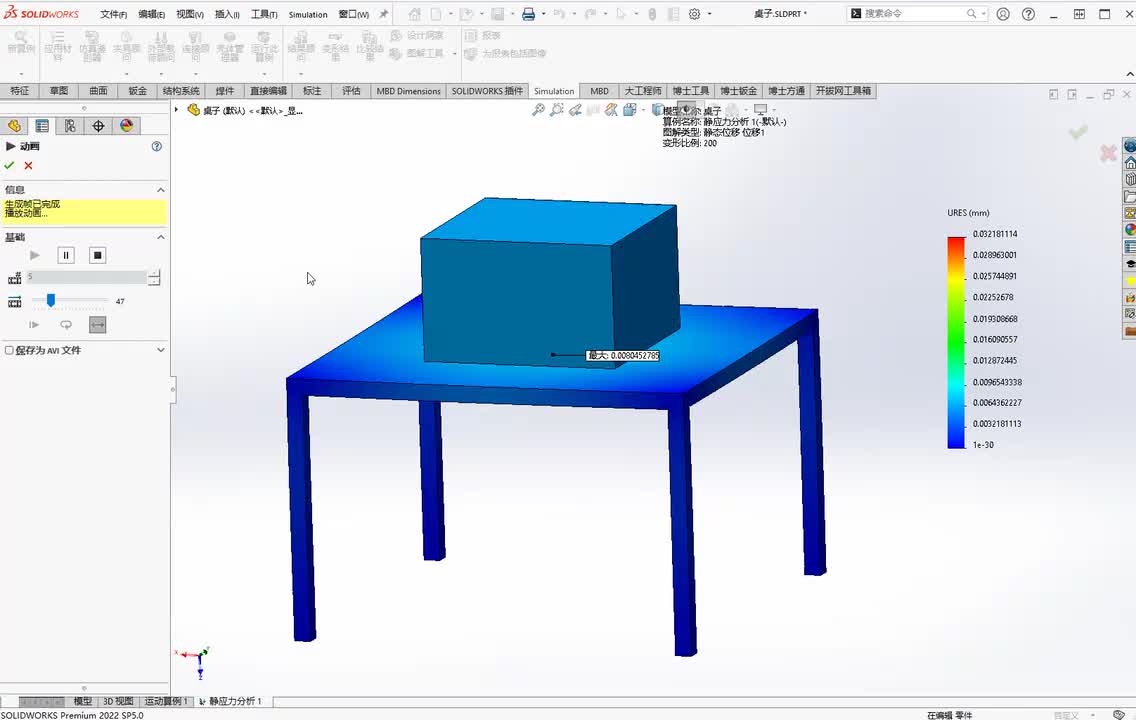Viewport: 1136px width, 720px height.
Task: Open the SOLIDWORKS help icon
Action: tap(1028, 14)
